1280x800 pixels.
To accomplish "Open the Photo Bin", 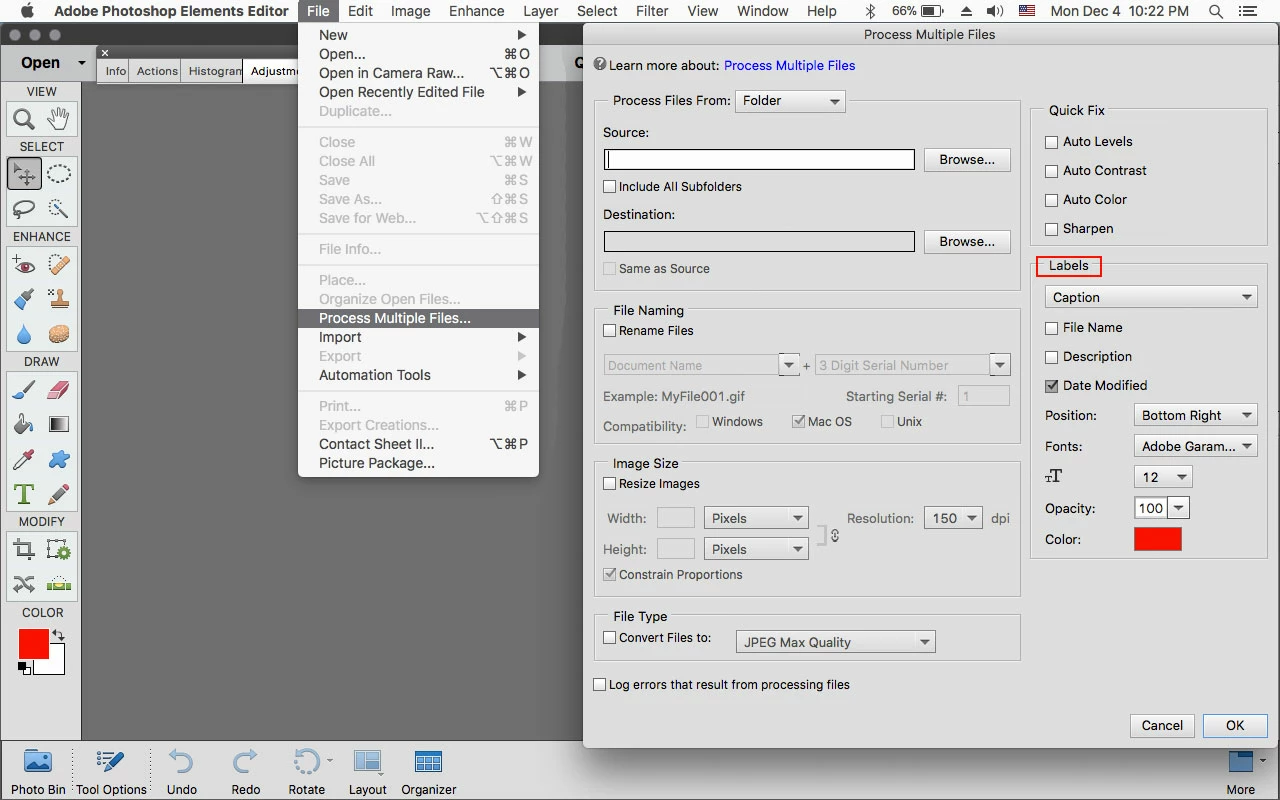I will [38, 771].
